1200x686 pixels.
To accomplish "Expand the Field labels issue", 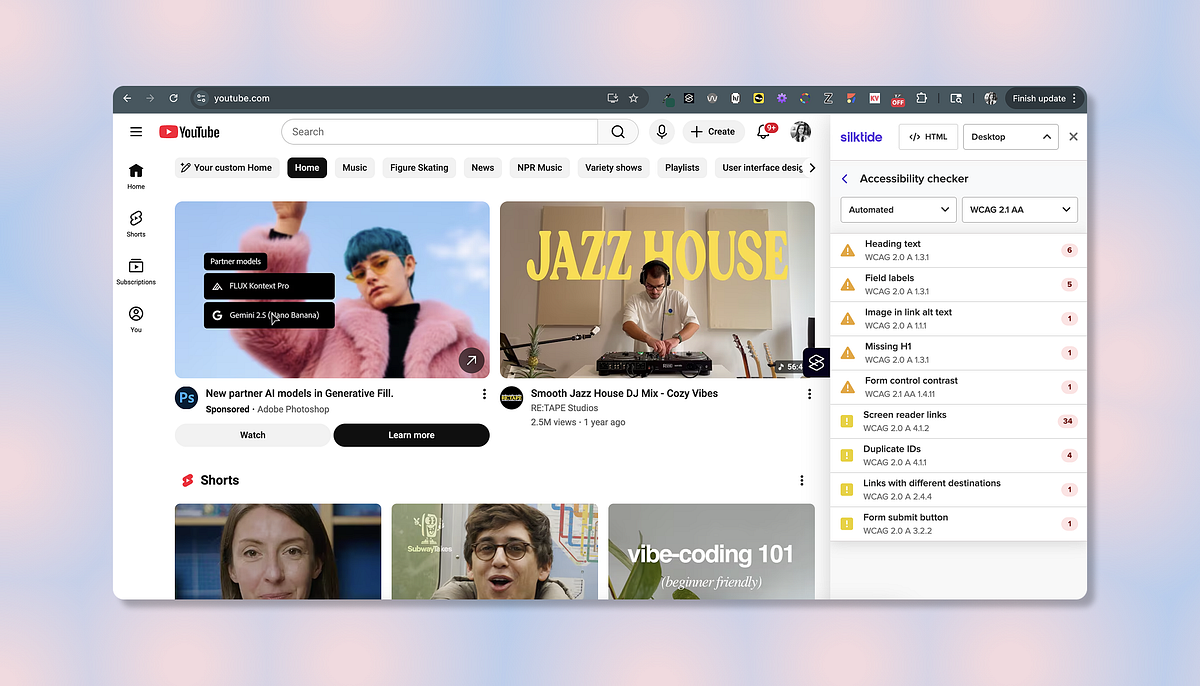I will point(958,284).
